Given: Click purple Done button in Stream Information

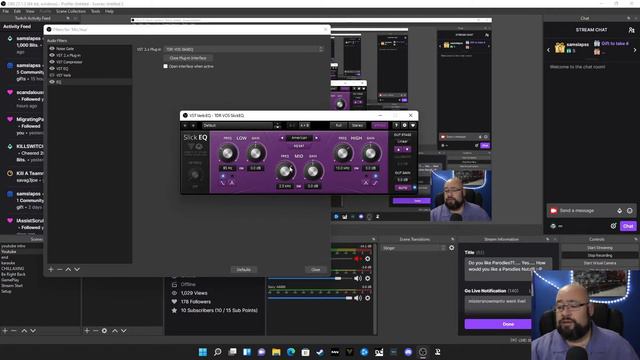Looking at the screenshot, I should 498,324.
